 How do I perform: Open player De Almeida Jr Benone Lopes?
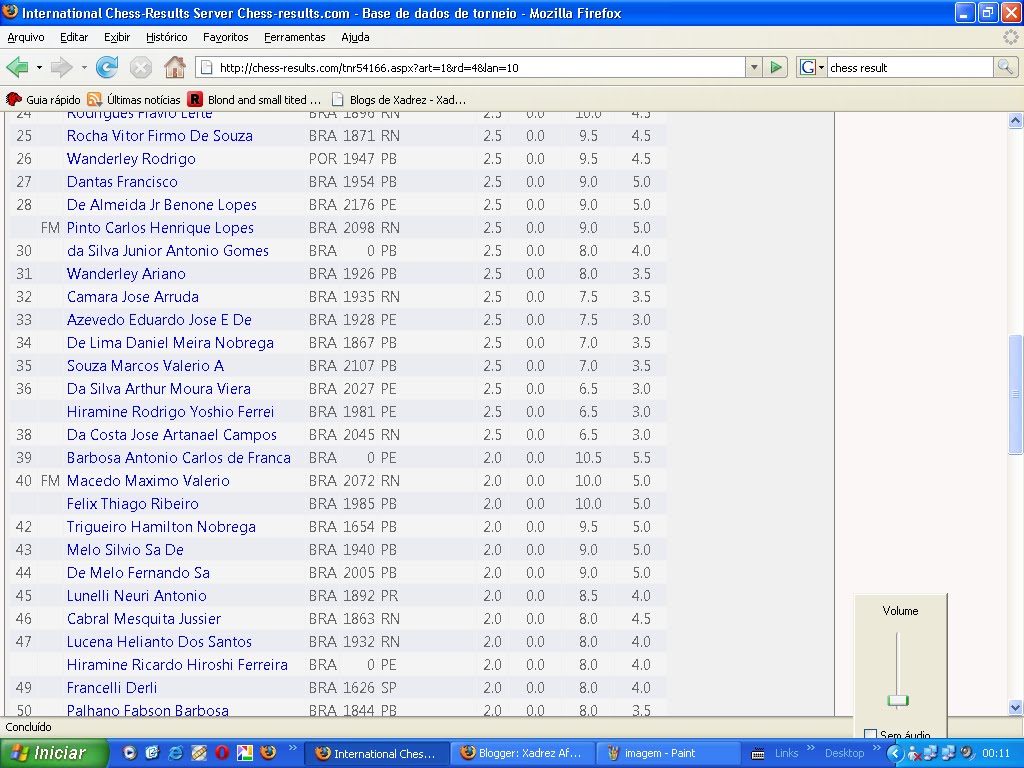point(161,204)
